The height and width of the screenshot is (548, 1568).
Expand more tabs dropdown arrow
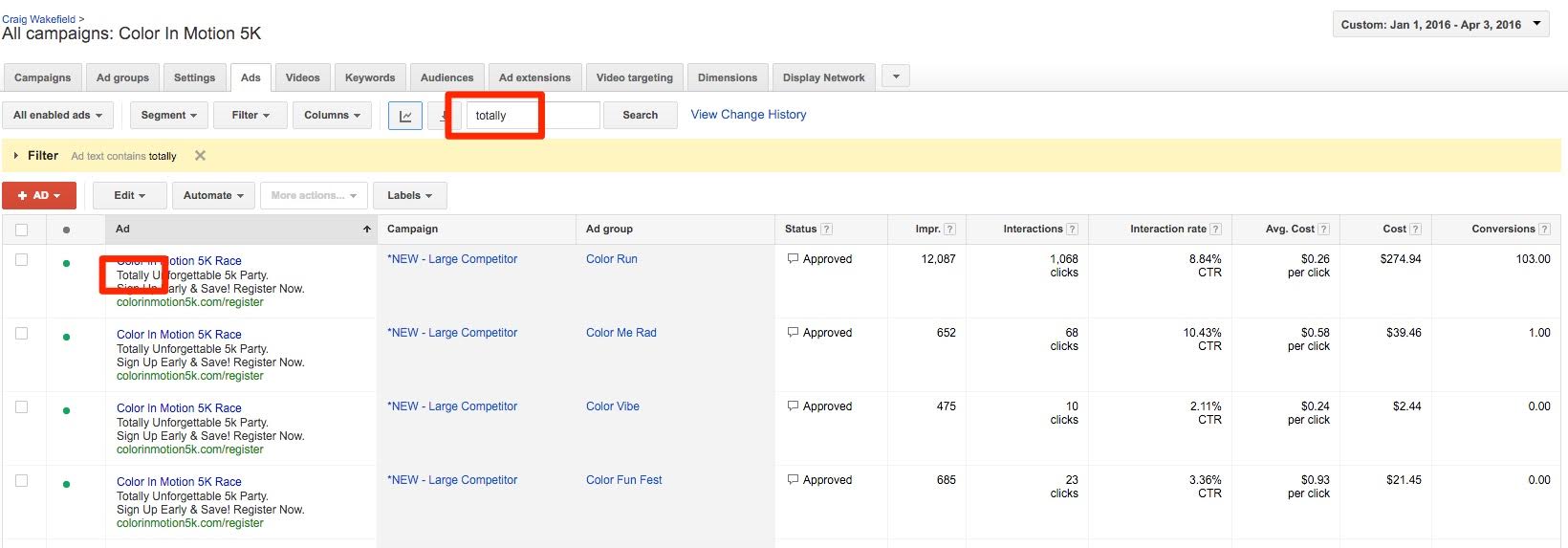896,77
